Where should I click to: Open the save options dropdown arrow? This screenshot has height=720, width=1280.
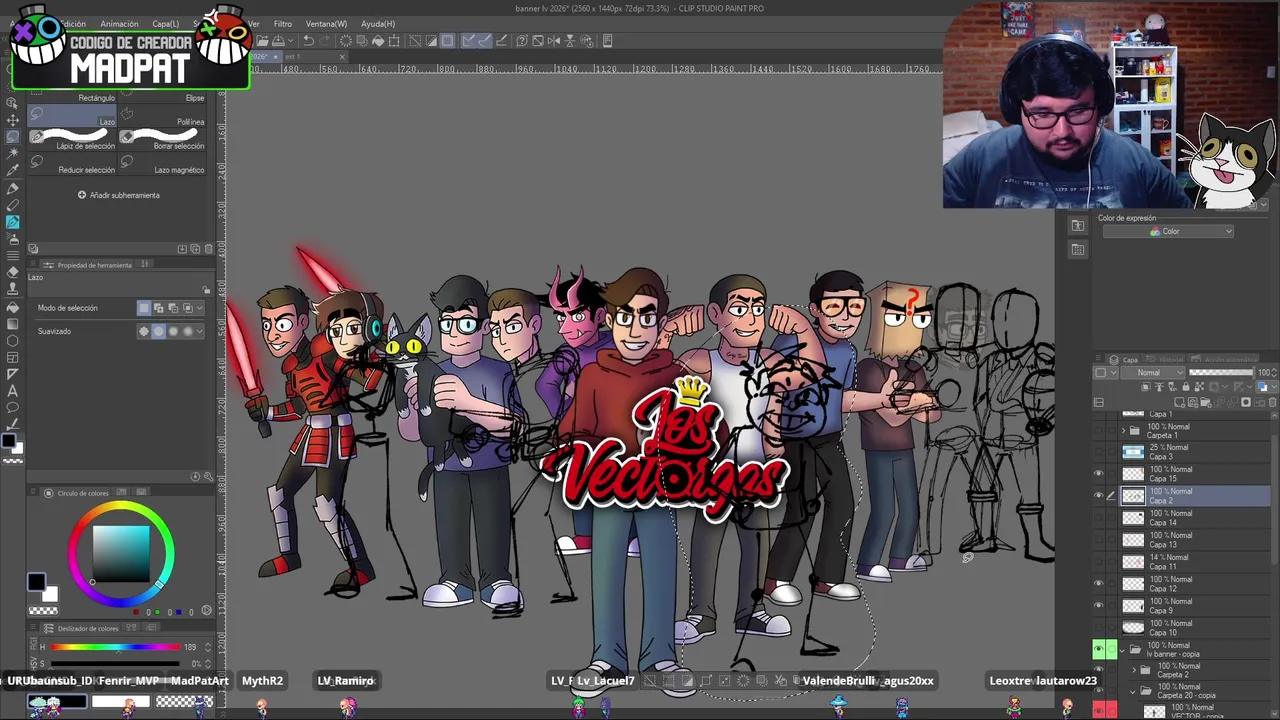[x=290, y=41]
